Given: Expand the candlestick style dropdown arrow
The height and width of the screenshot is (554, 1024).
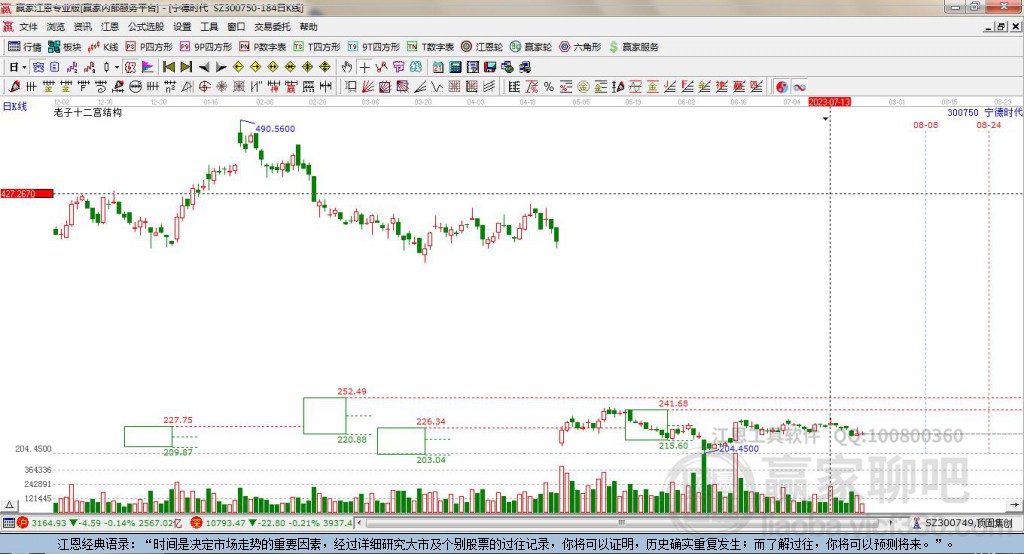Looking at the screenshot, I should 117,67.
